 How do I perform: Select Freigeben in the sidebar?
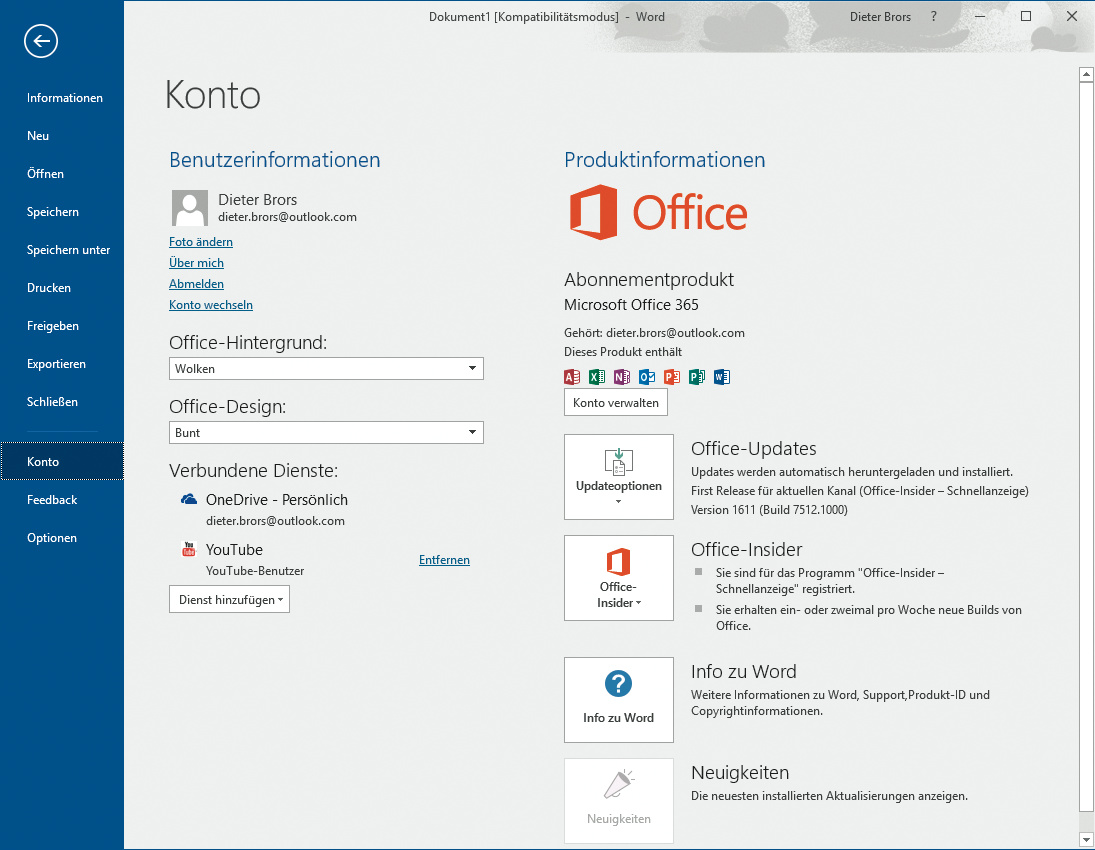click(62, 325)
